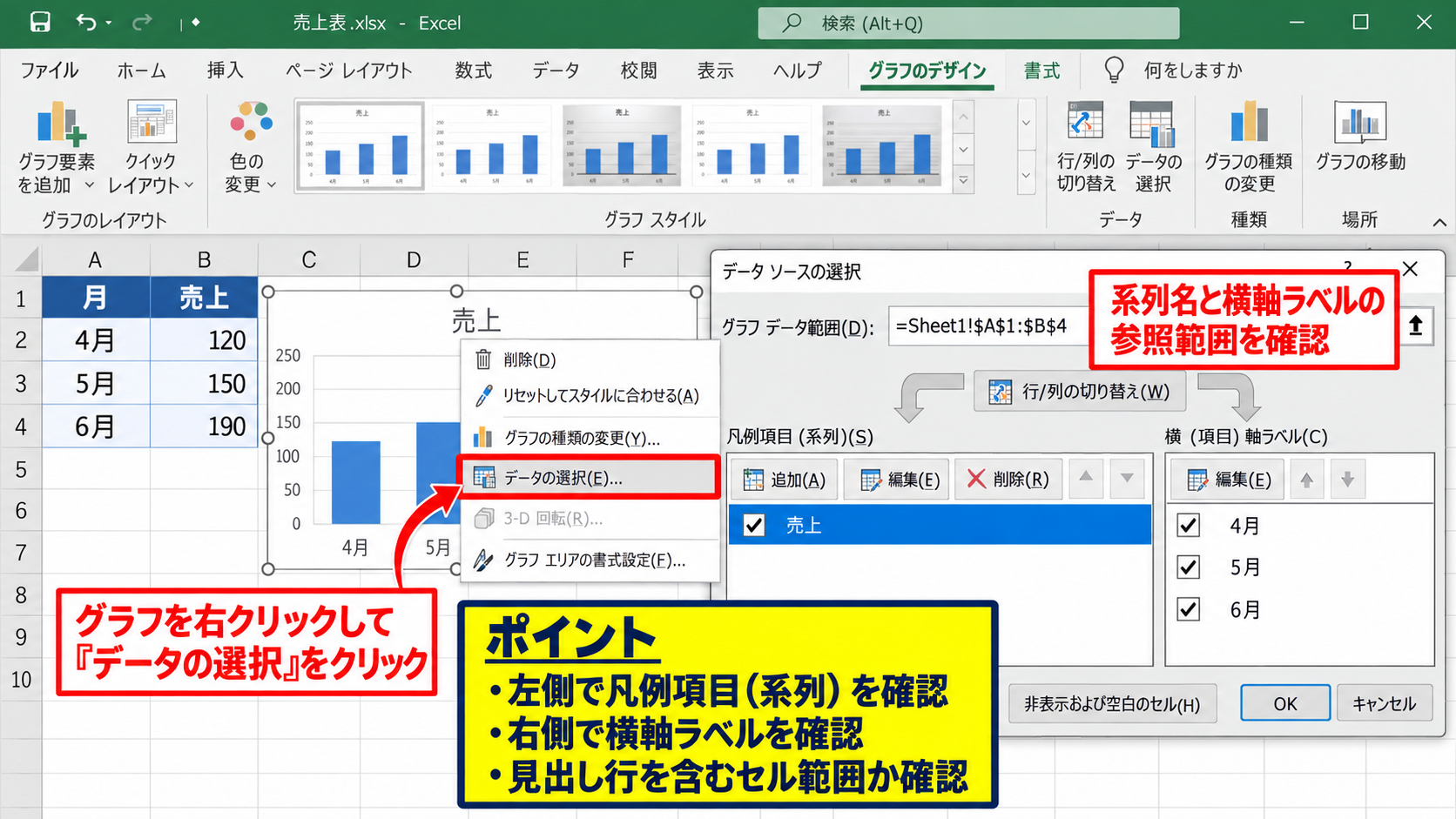This screenshot has width=1456, height=819.
Task: Click グラフの種類の変更 ribbon icon
Action: point(1249,146)
